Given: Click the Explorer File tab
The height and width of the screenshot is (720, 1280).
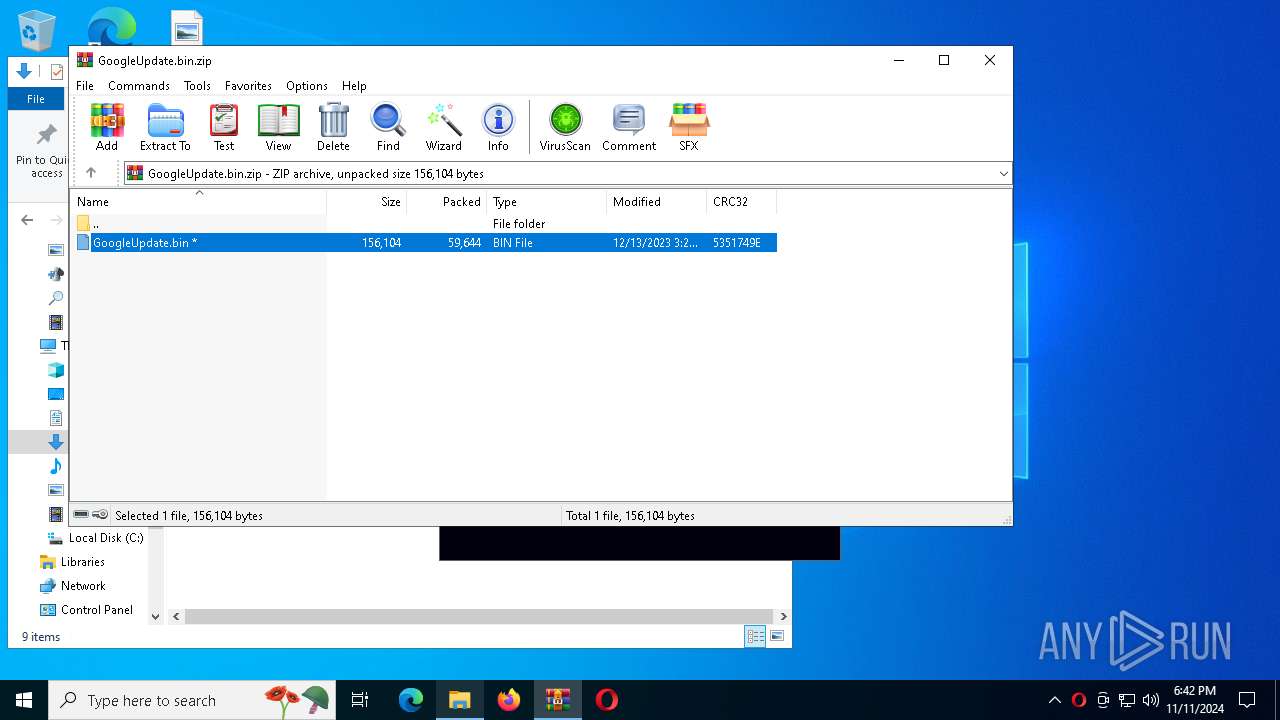Looking at the screenshot, I should click(x=36, y=99).
